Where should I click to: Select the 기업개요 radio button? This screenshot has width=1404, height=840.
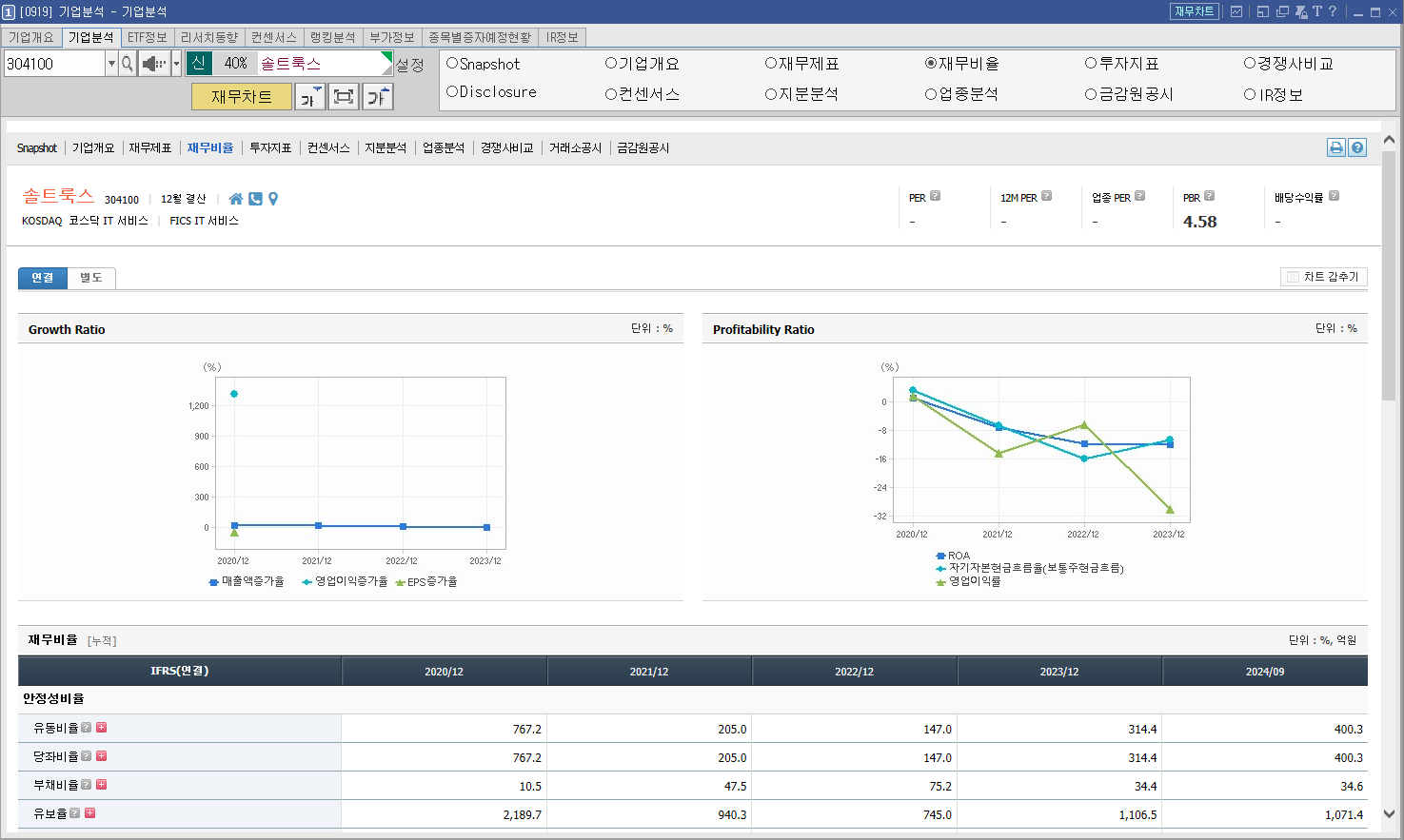pos(611,64)
